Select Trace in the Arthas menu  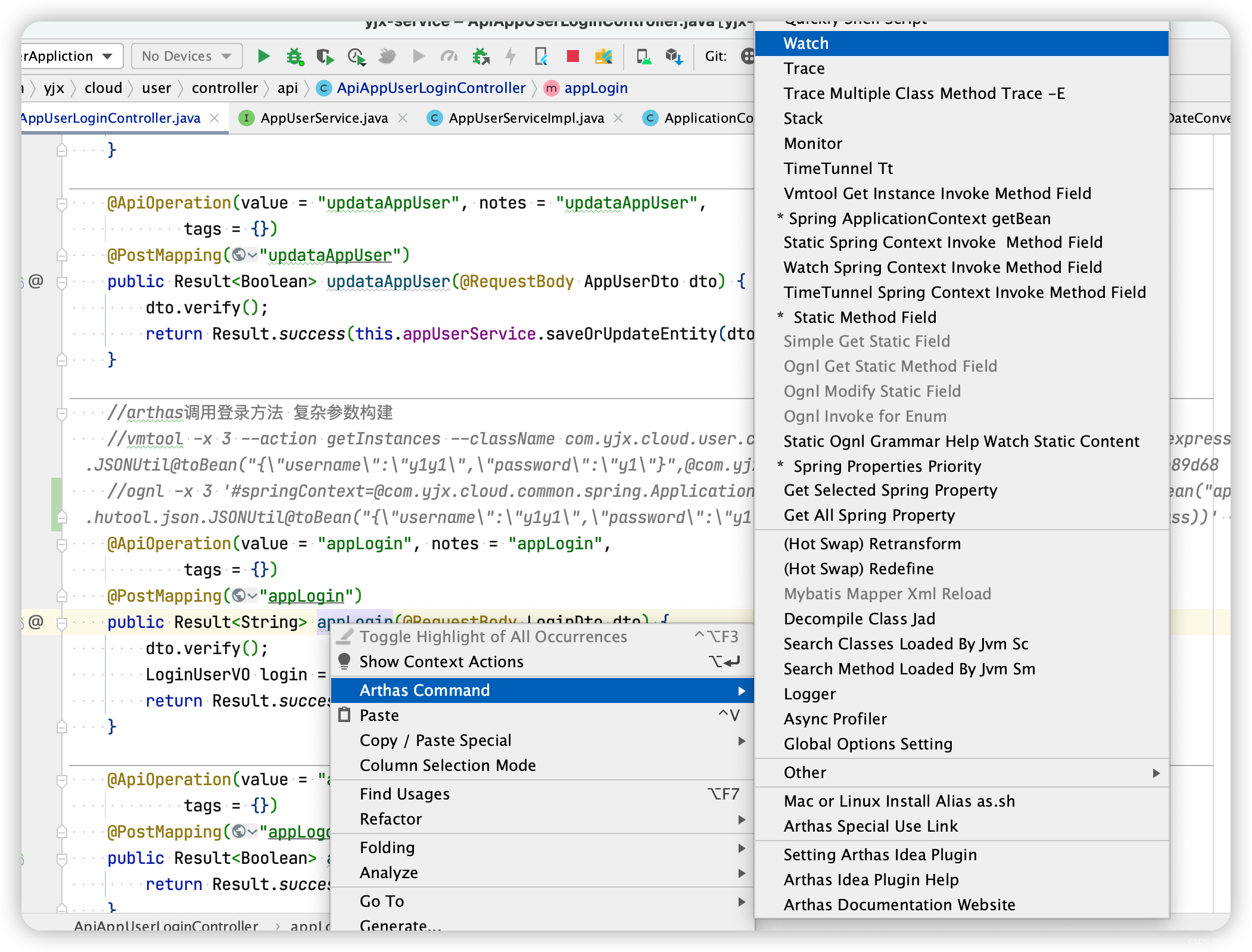(961, 69)
